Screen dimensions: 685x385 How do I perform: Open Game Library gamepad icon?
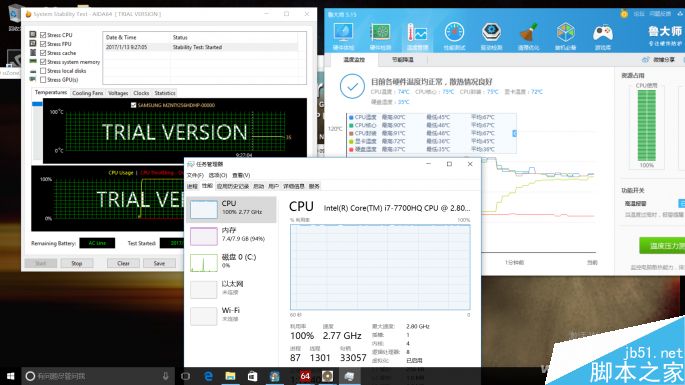[x=603, y=33]
